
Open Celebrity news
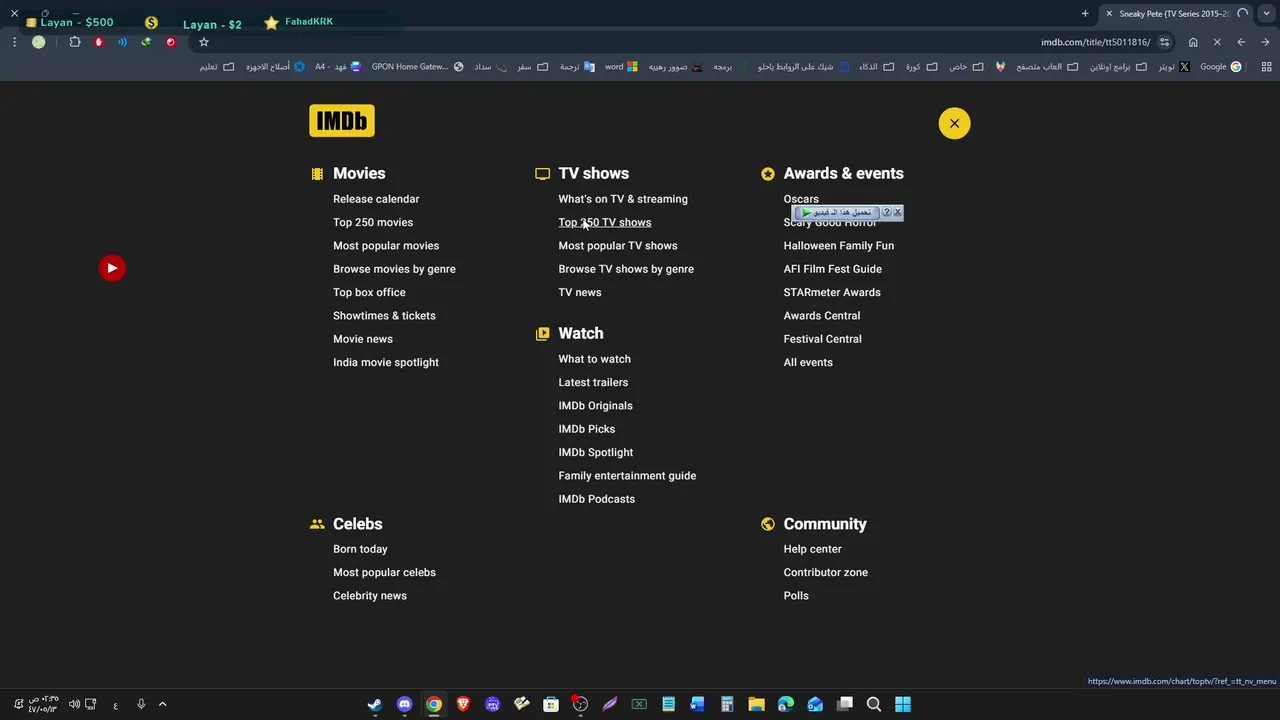pyautogui.click(x=370, y=596)
